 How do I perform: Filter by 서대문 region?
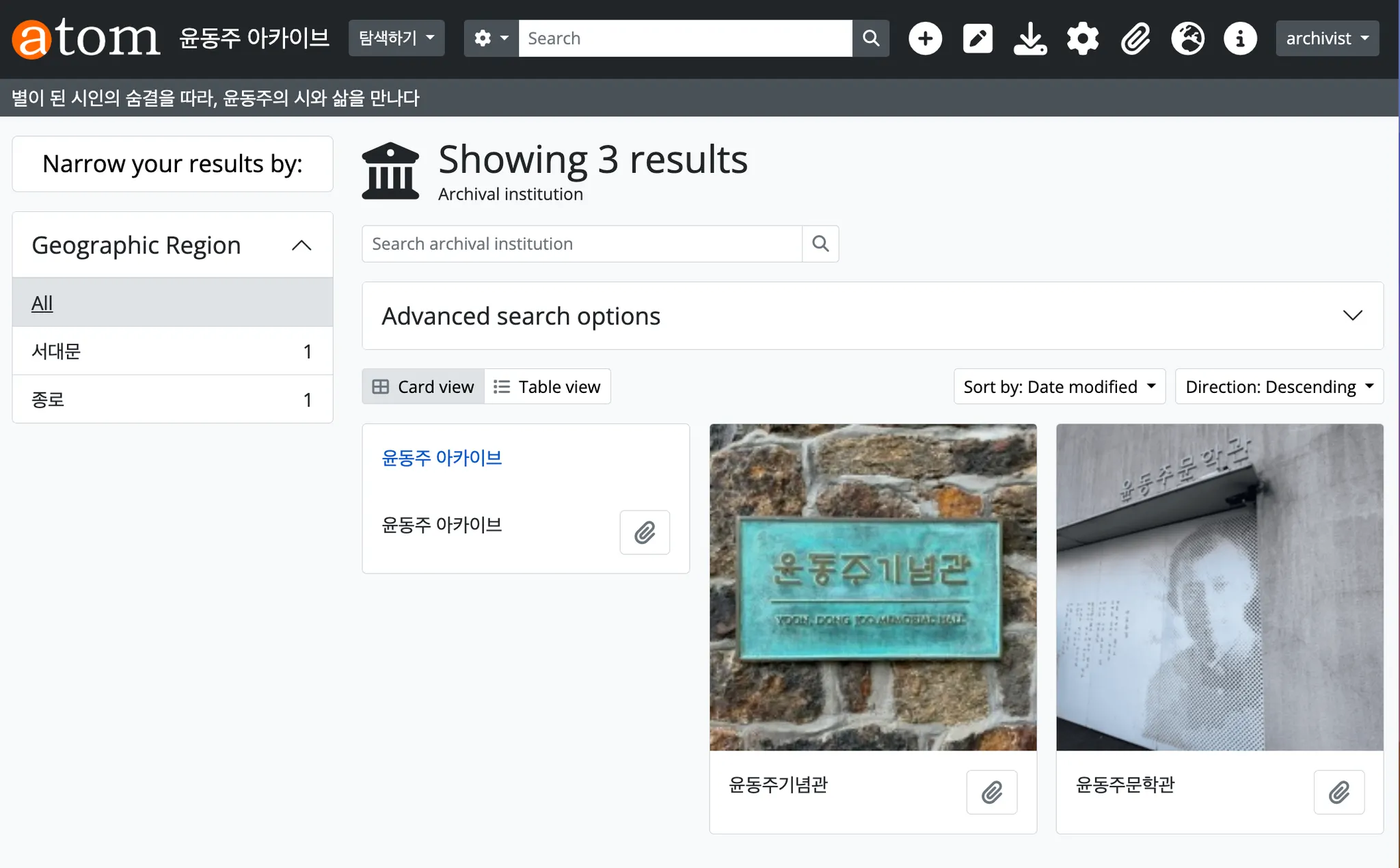click(x=56, y=351)
